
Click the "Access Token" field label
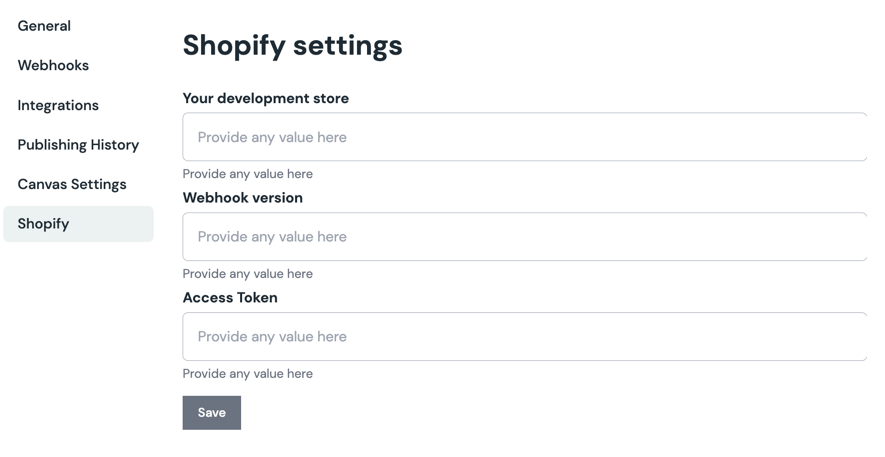point(230,298)
